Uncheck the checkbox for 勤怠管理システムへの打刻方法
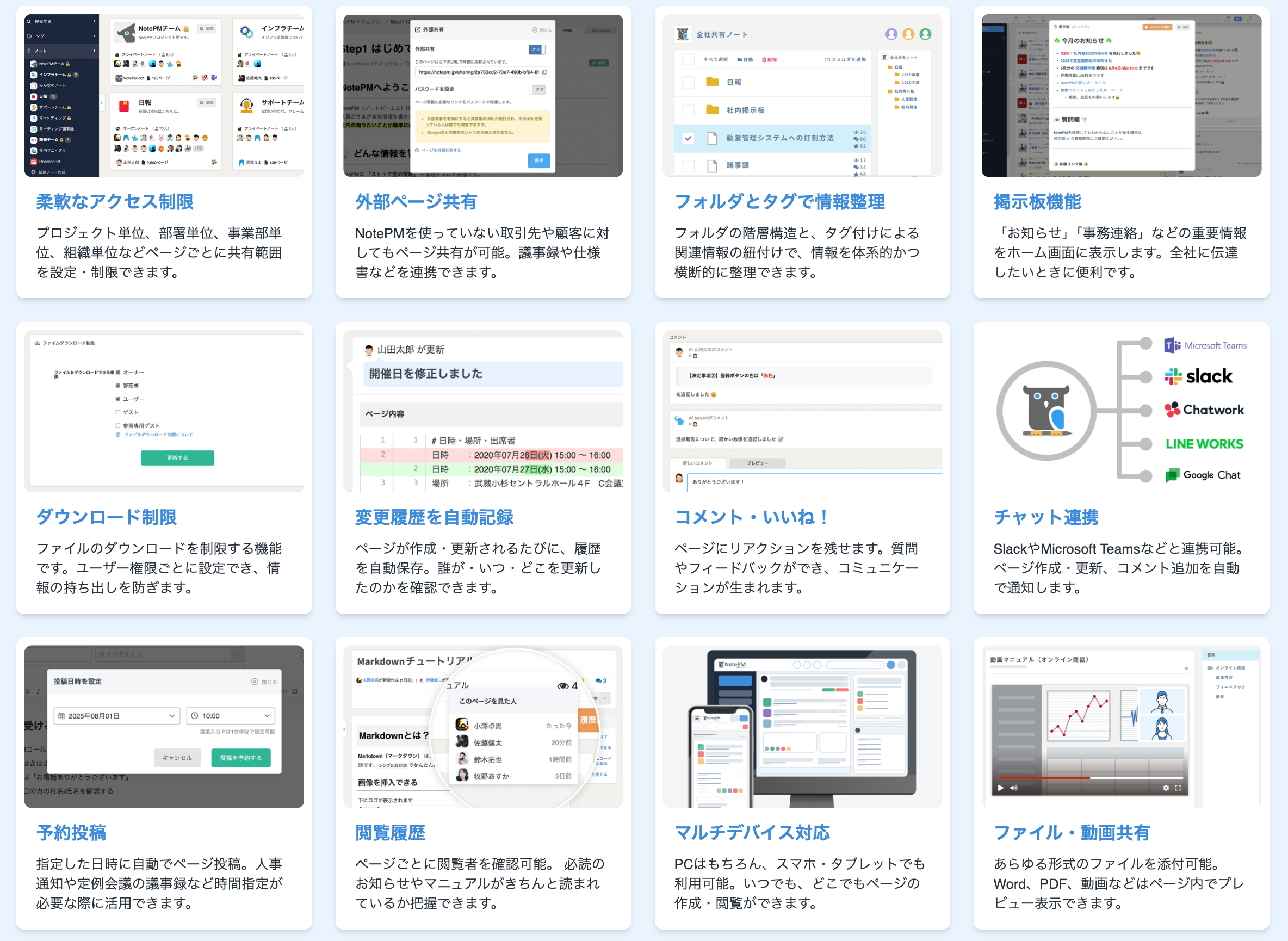Screen dimensions: 1288x941 point(688,138)
